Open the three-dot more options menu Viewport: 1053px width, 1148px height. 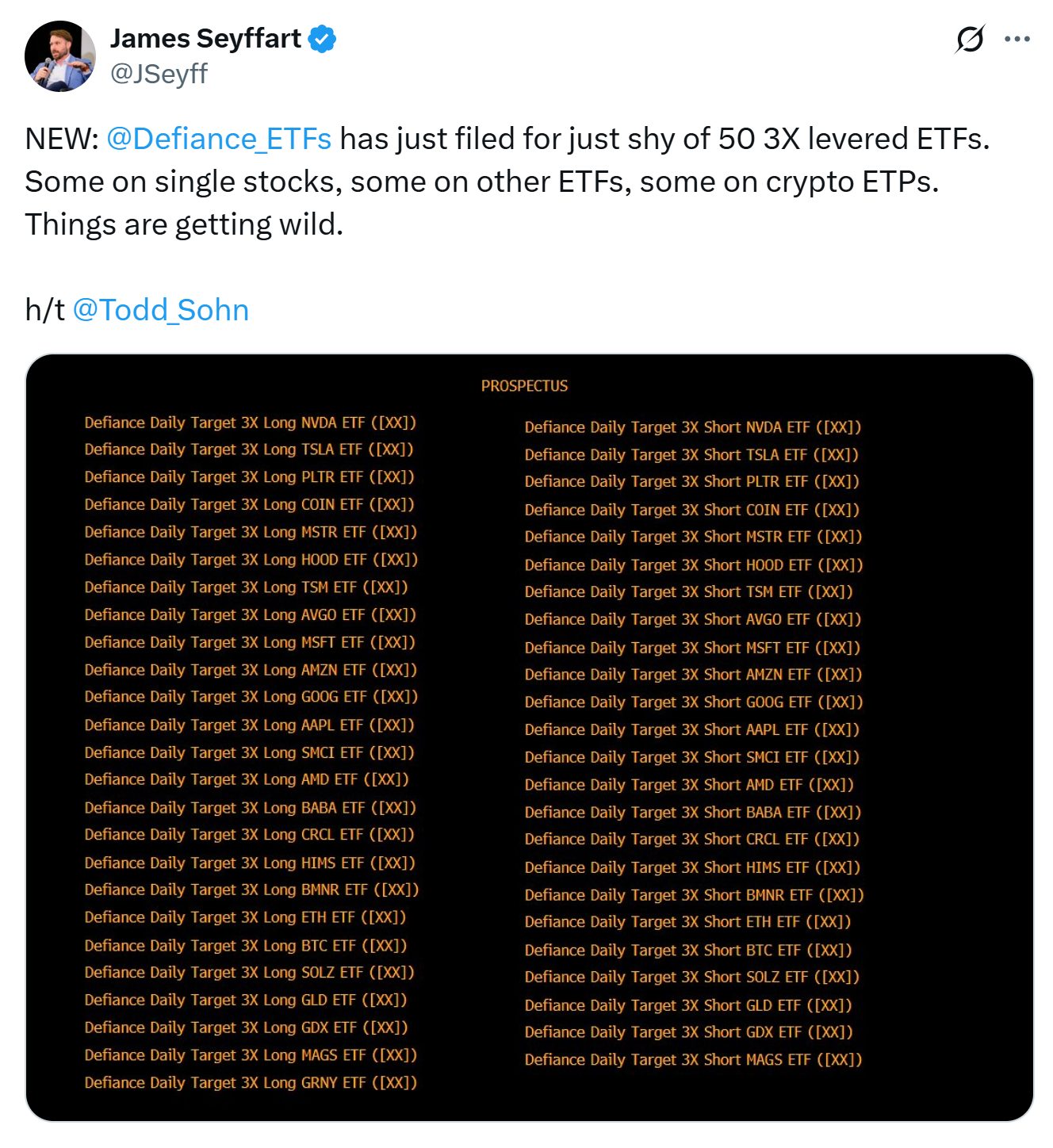(x=1017, y=39)
